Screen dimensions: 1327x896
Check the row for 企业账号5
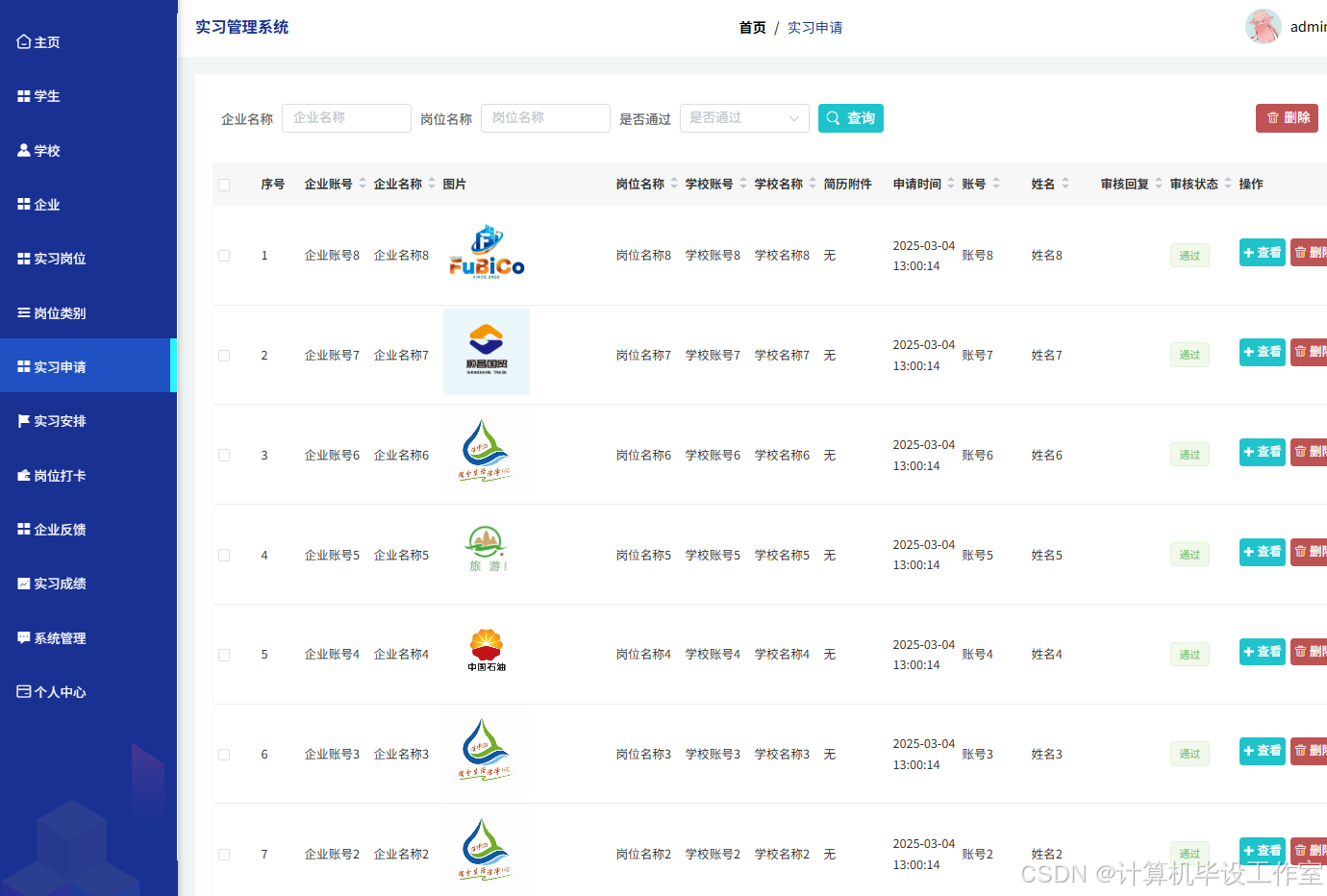pyautogui.click(x=224, y=556)
